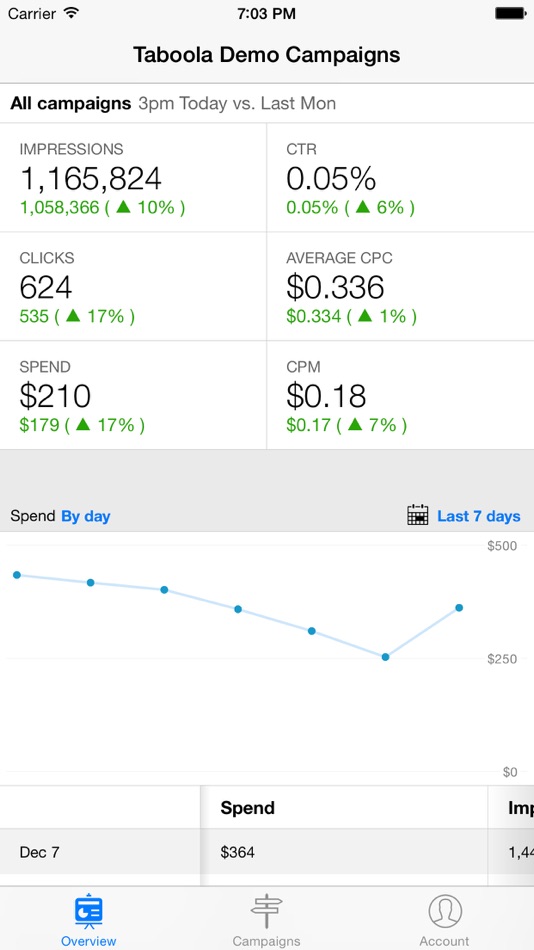Change the 'Spend' chart metric label
The width and height of the screenshot is (534, 950).
coord(33,517)
